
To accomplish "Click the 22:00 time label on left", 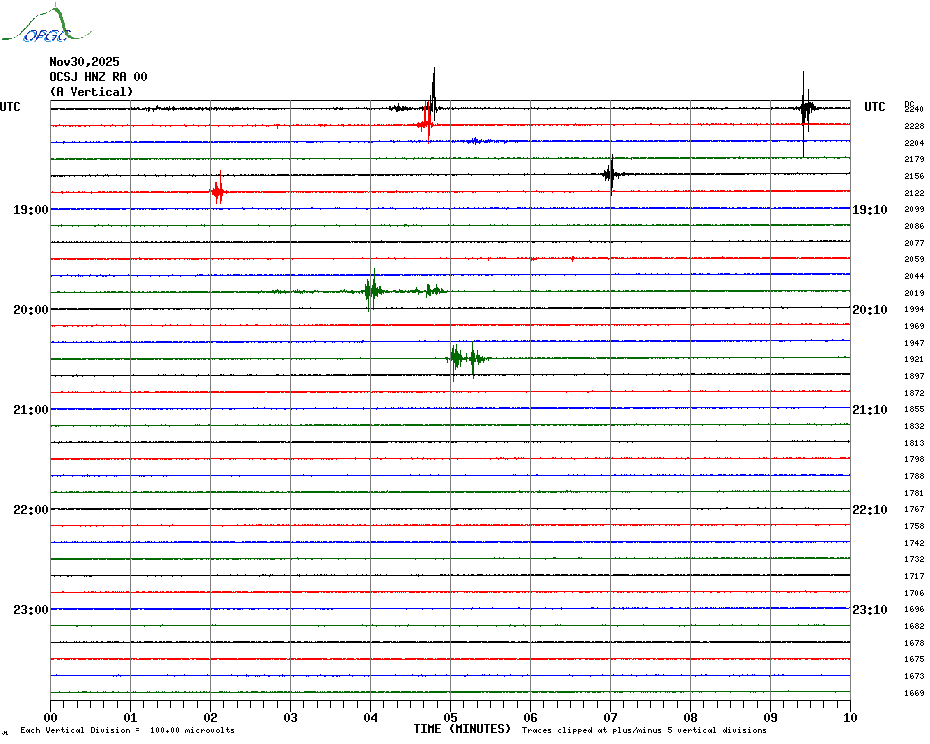I will pos(30,510).
